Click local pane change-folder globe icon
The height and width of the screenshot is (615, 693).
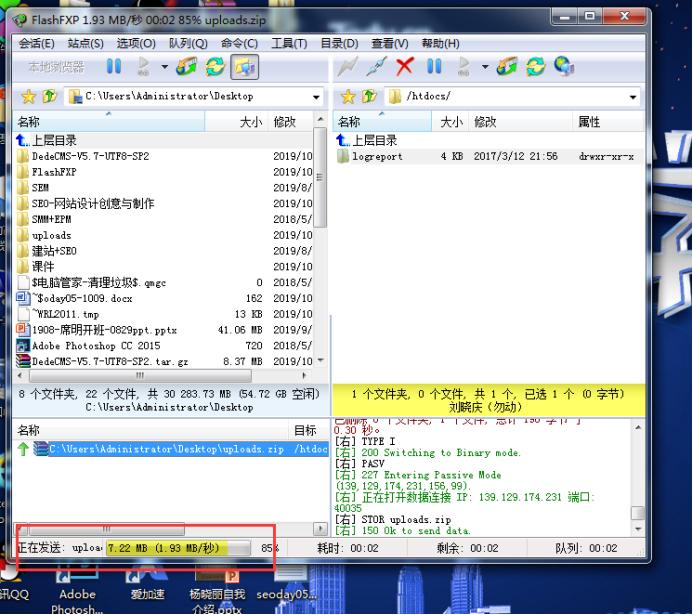pyautogui.click(x=186, y=67)
